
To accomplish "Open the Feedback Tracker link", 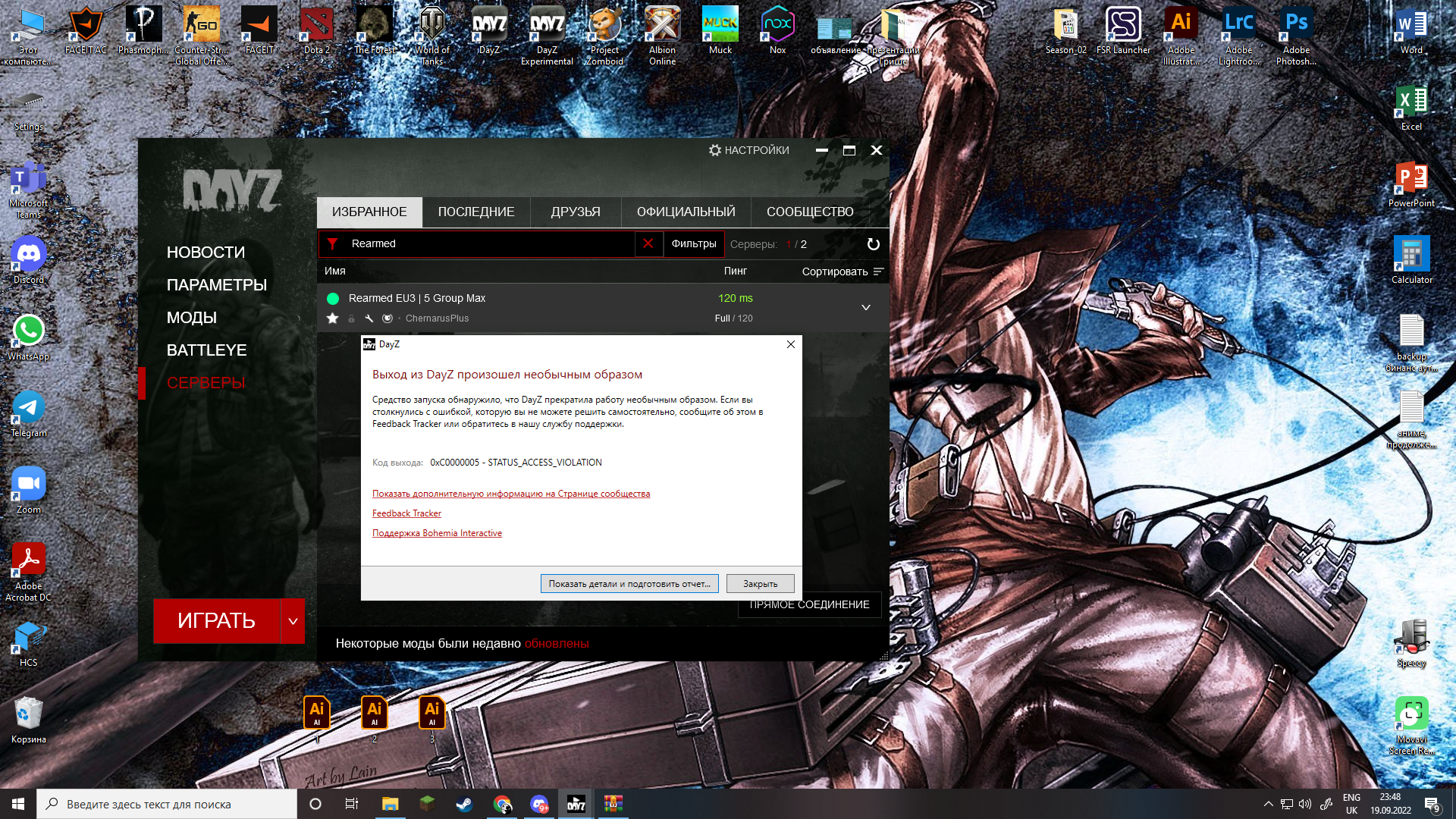I will (x=406, y=513).
